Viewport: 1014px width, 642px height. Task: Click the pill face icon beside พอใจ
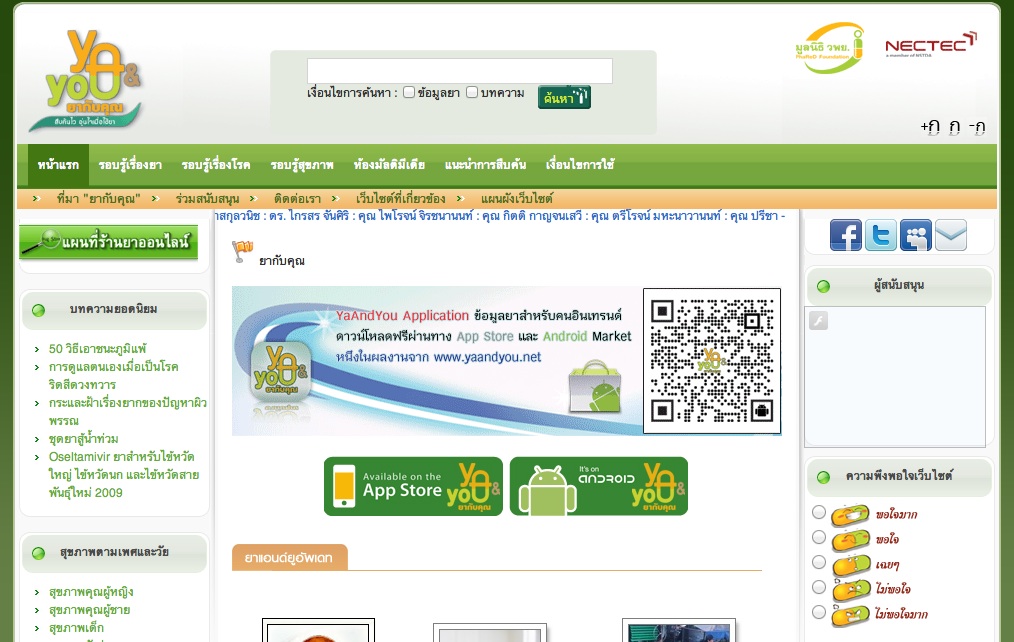point(850,539)
